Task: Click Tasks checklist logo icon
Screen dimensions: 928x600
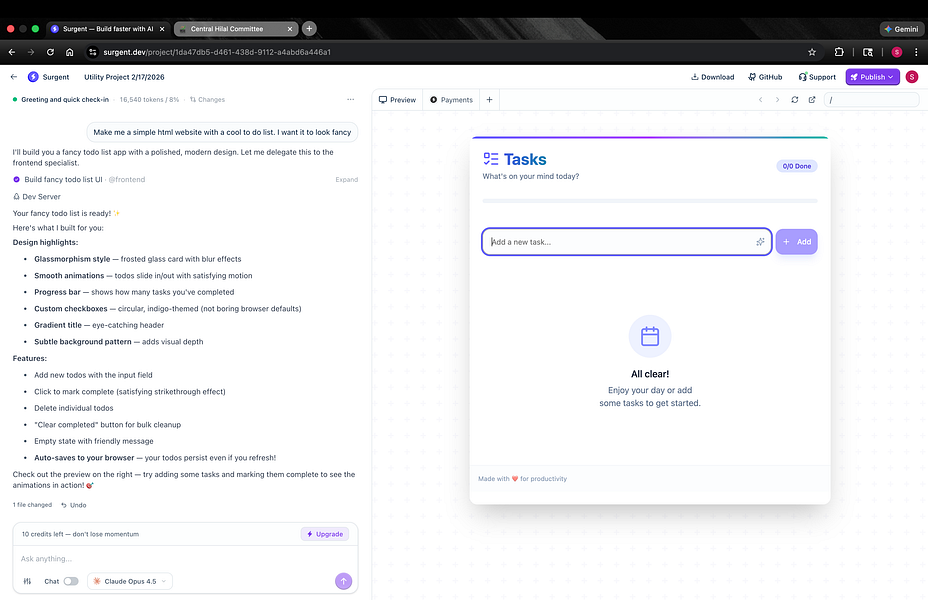Action: tap(491, 159)
